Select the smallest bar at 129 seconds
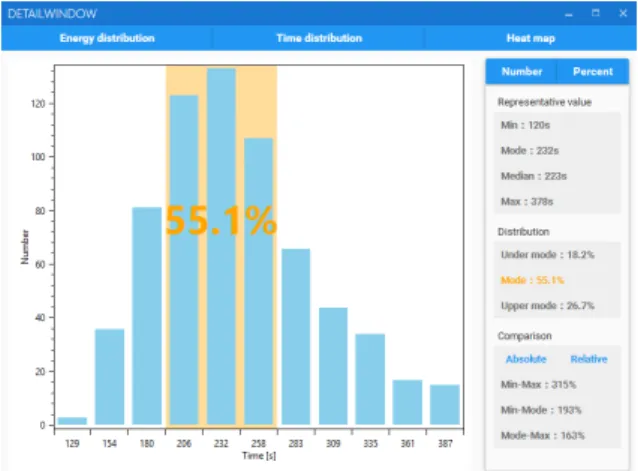 coord(72,421)
